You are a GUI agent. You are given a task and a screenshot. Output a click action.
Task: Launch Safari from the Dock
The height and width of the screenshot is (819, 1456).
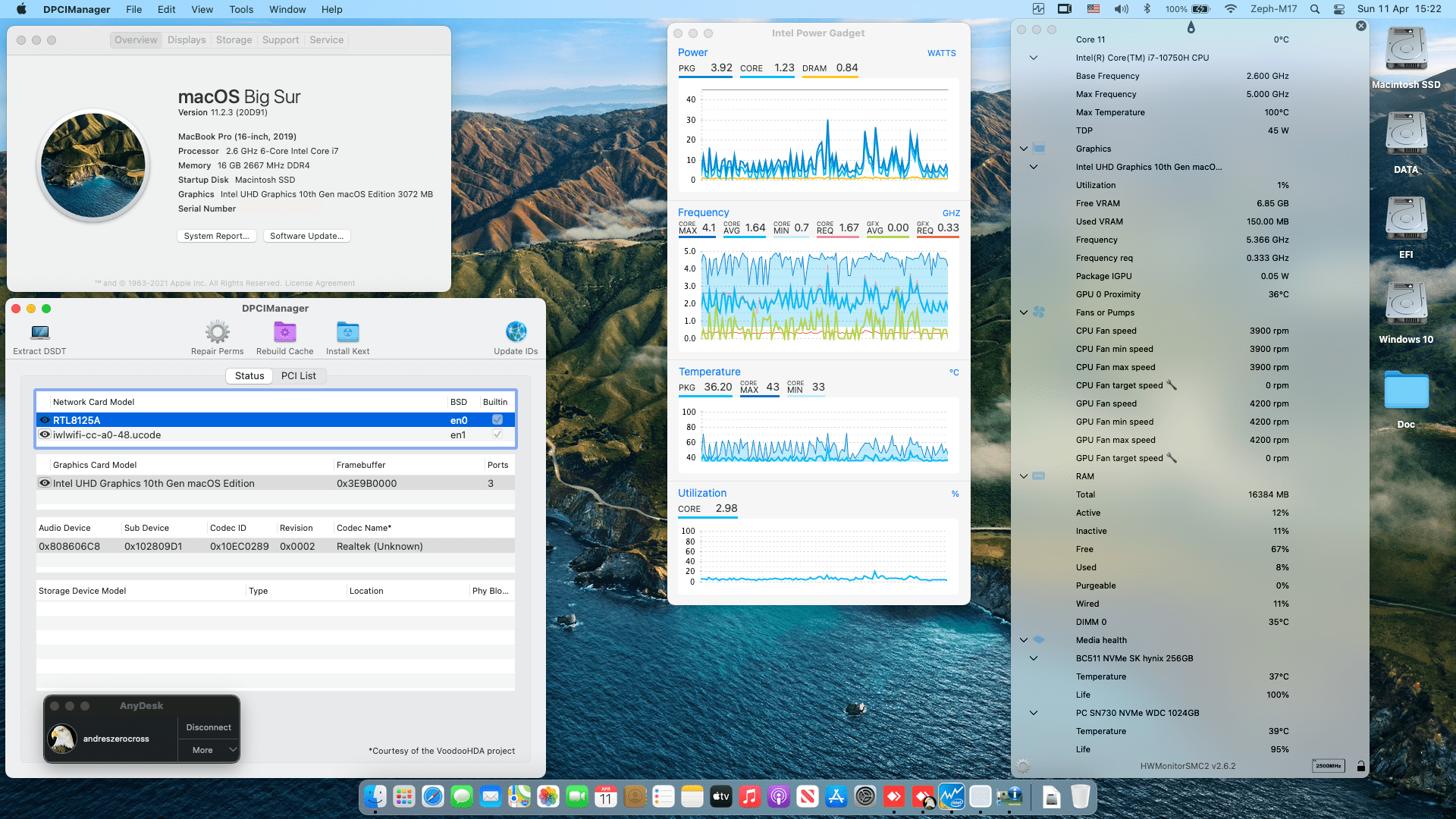click(433, 796)
